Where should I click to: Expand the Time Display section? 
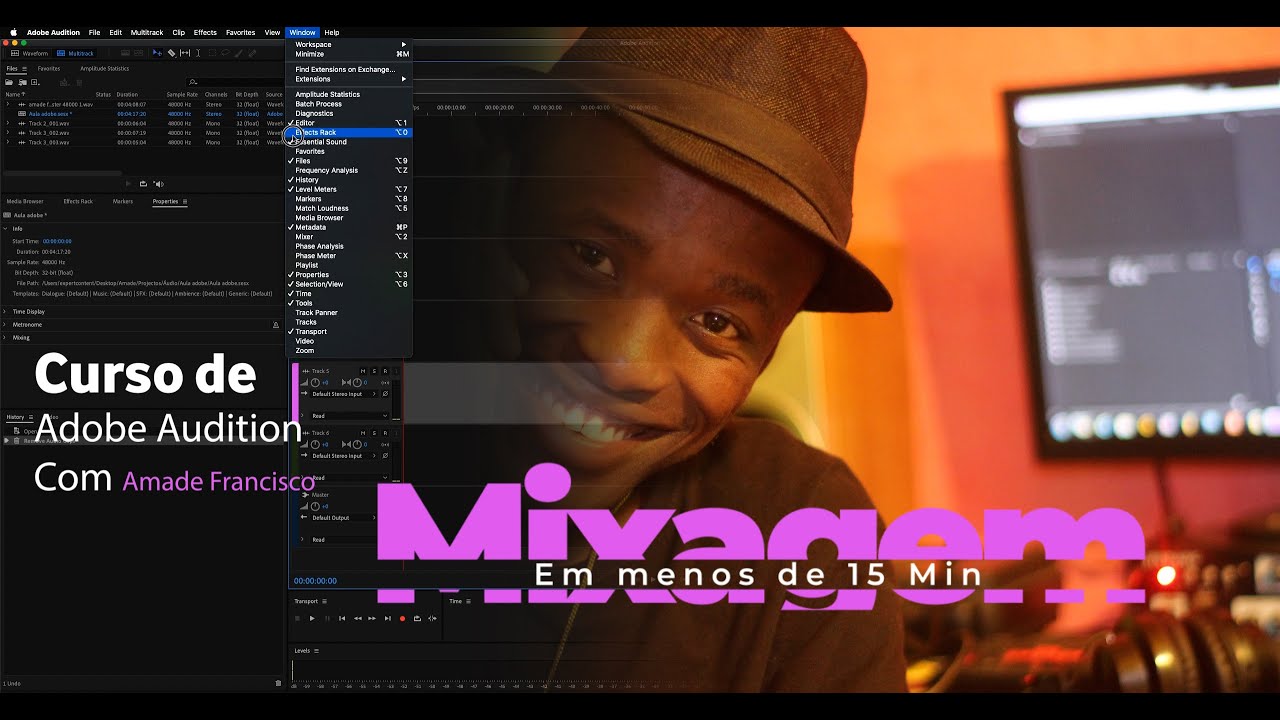[x=5, y=311]
